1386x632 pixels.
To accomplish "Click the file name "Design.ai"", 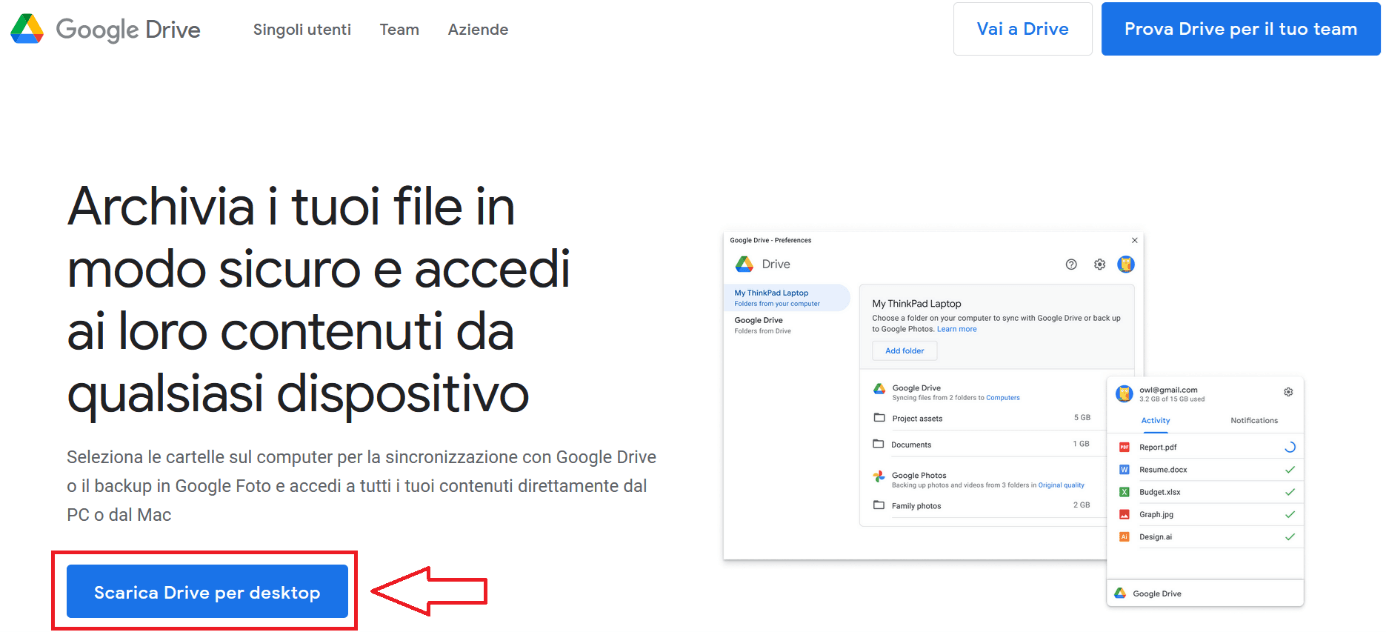I will 1156,537.
